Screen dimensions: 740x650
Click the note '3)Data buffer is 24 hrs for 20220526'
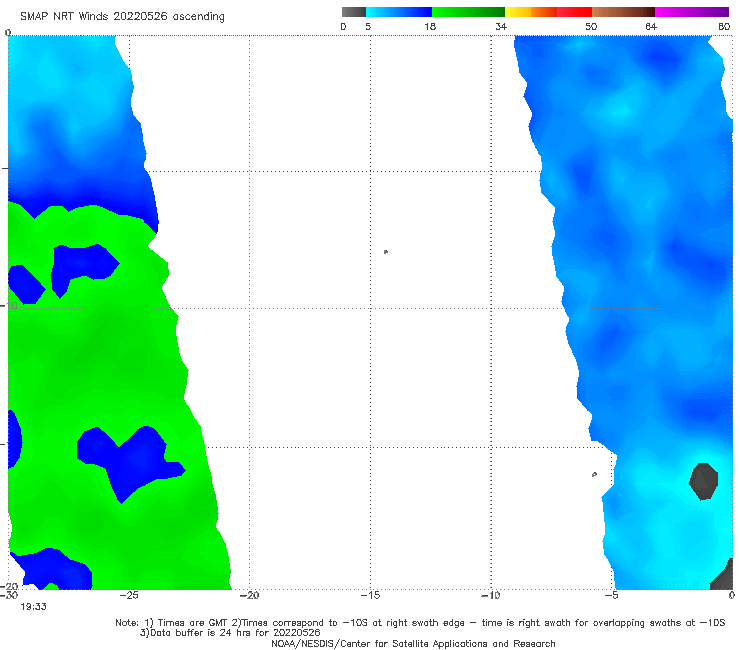[230, 633]
